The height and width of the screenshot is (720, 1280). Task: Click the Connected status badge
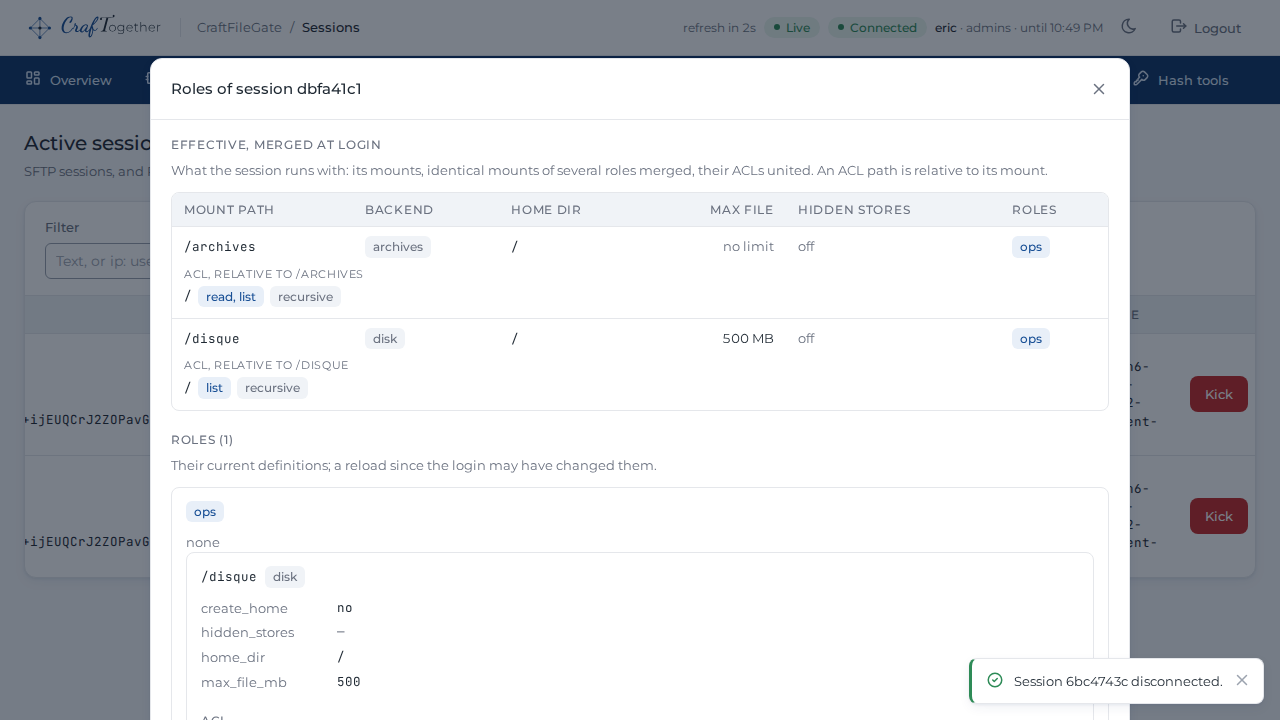coord(877,27)
